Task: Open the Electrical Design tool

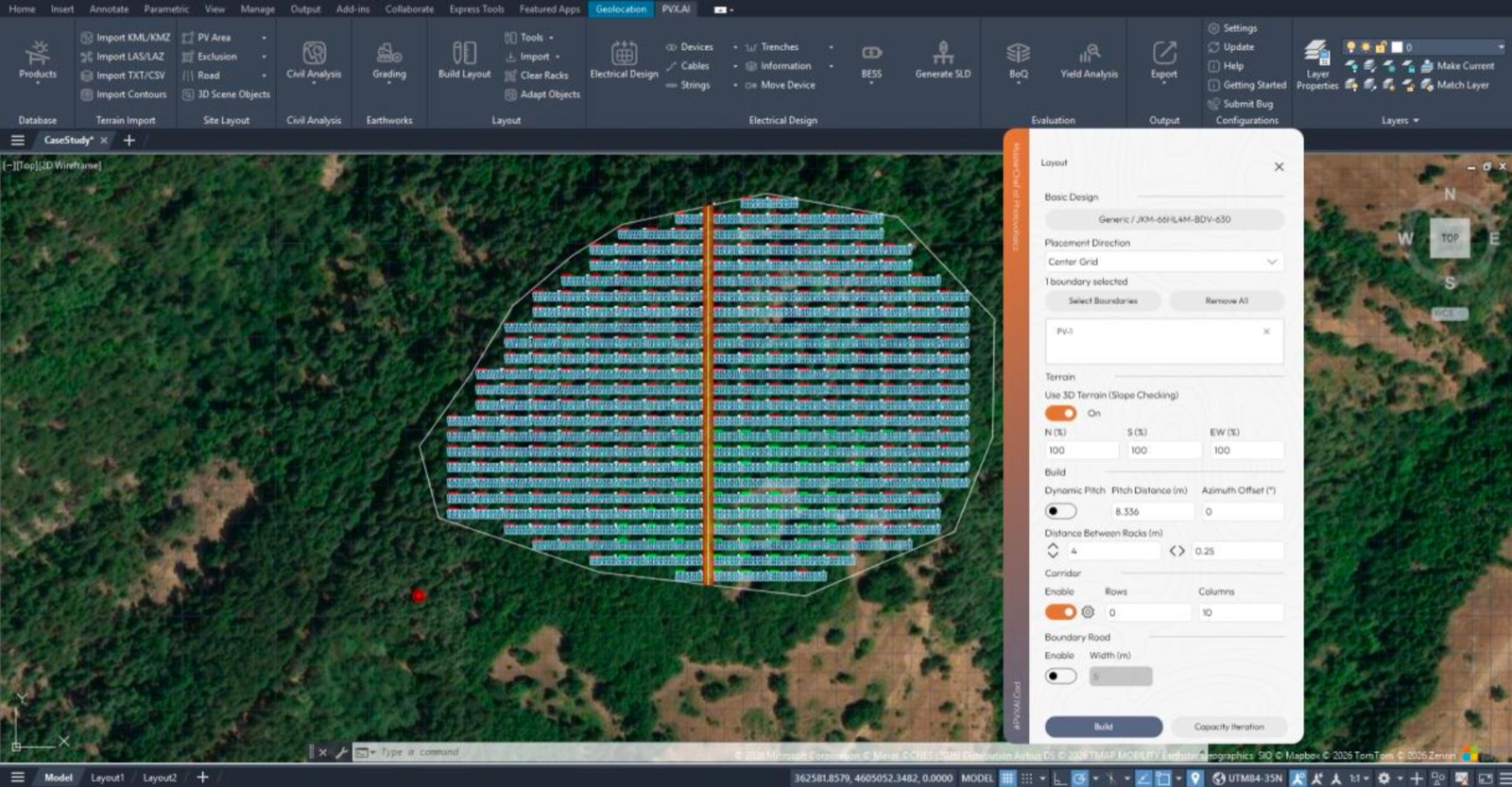Action: [624, 60]
